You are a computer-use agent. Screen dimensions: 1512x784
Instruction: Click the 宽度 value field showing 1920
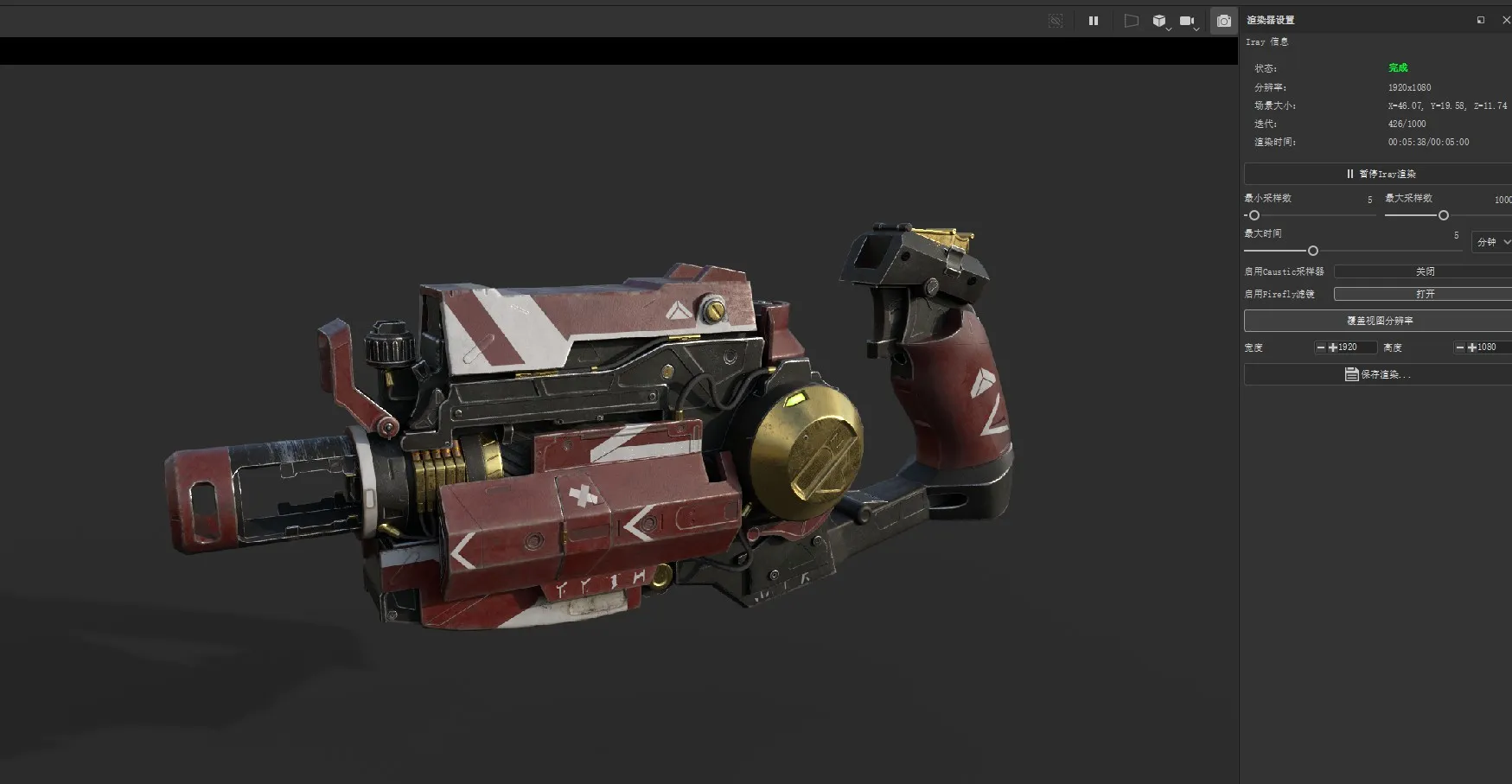(1354, 347)
